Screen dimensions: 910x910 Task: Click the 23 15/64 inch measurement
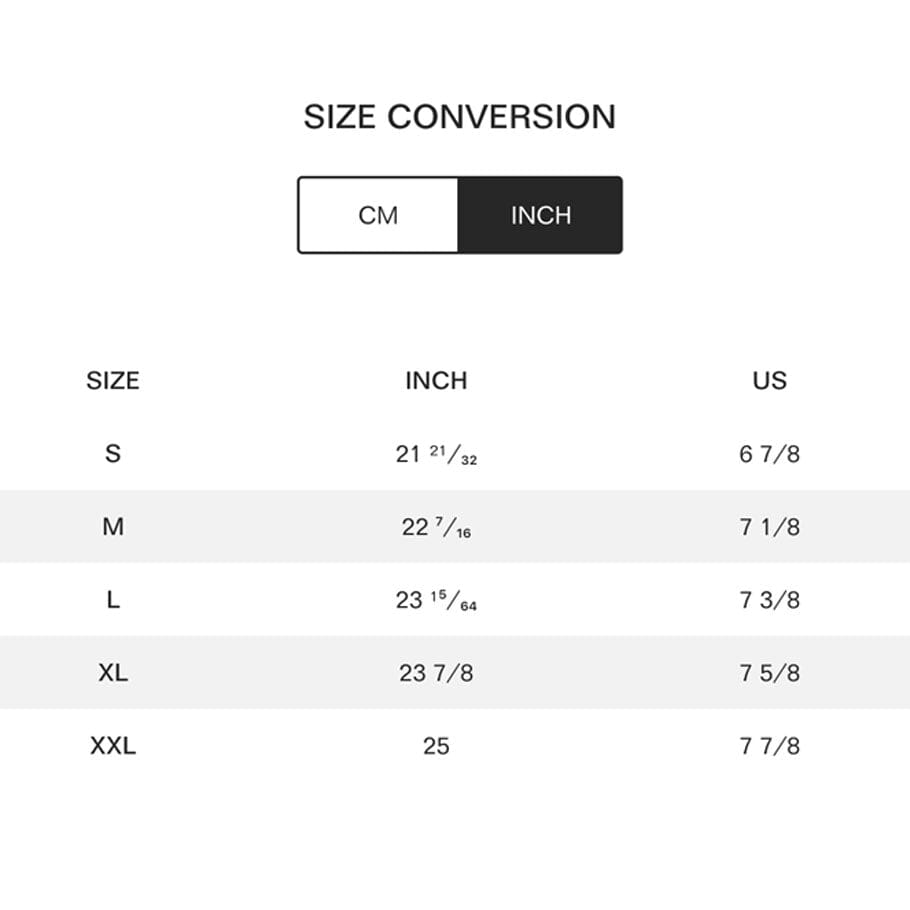[x=436, y=601]
